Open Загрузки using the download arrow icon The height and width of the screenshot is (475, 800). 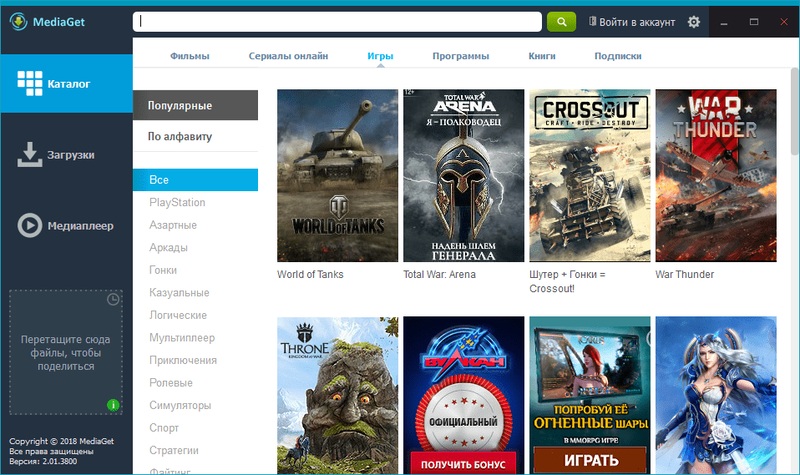point(29,155)
